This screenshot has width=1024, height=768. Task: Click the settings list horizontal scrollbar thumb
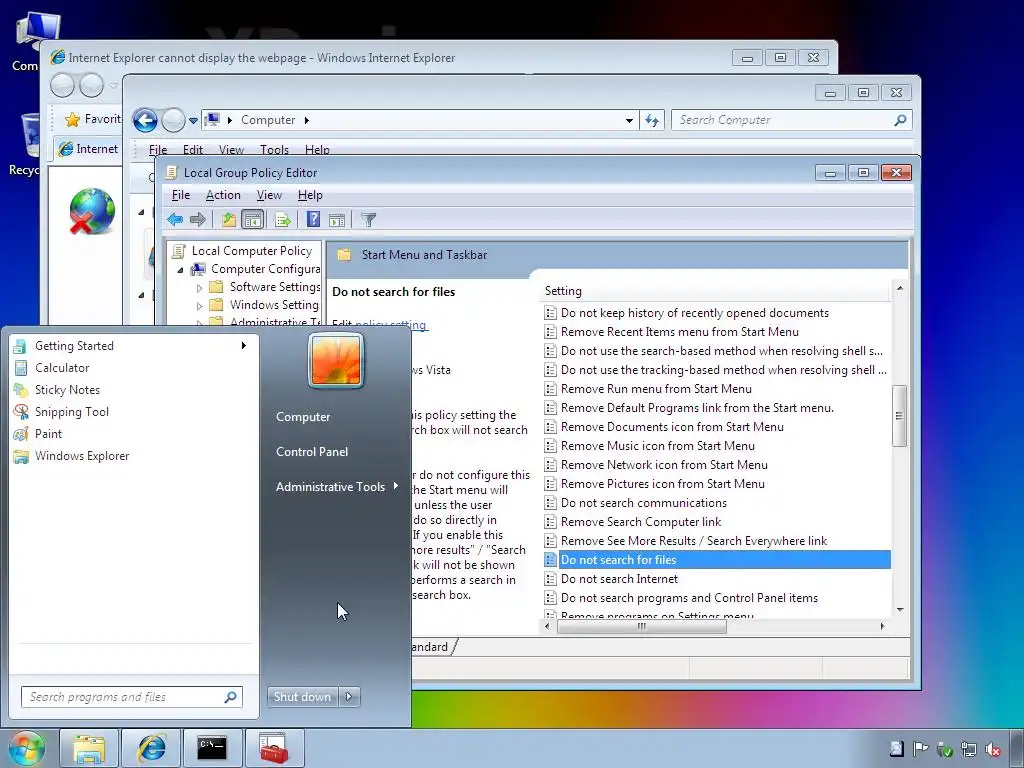(642, 626)
